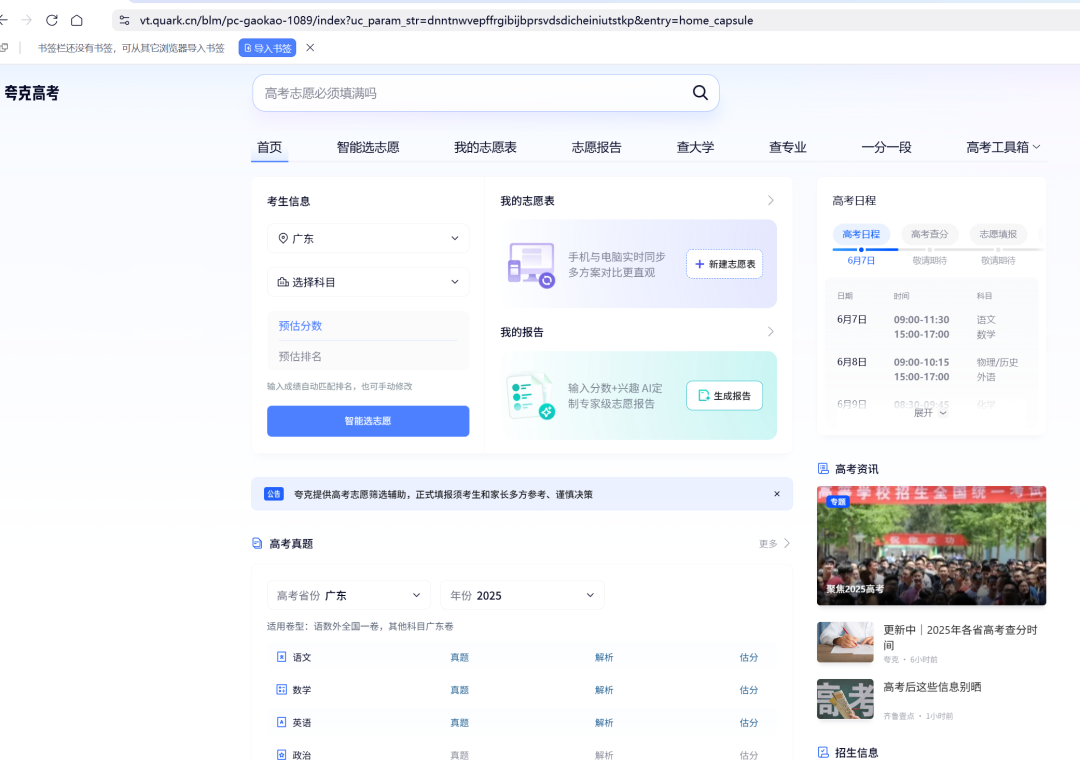Open the 查大学 tab

pos(695,147)
